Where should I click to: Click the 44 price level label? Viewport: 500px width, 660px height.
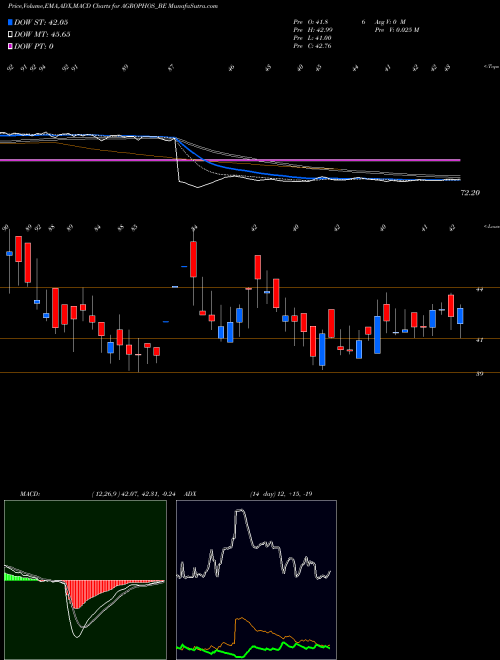pyautogui.click(x=479, y=289)
